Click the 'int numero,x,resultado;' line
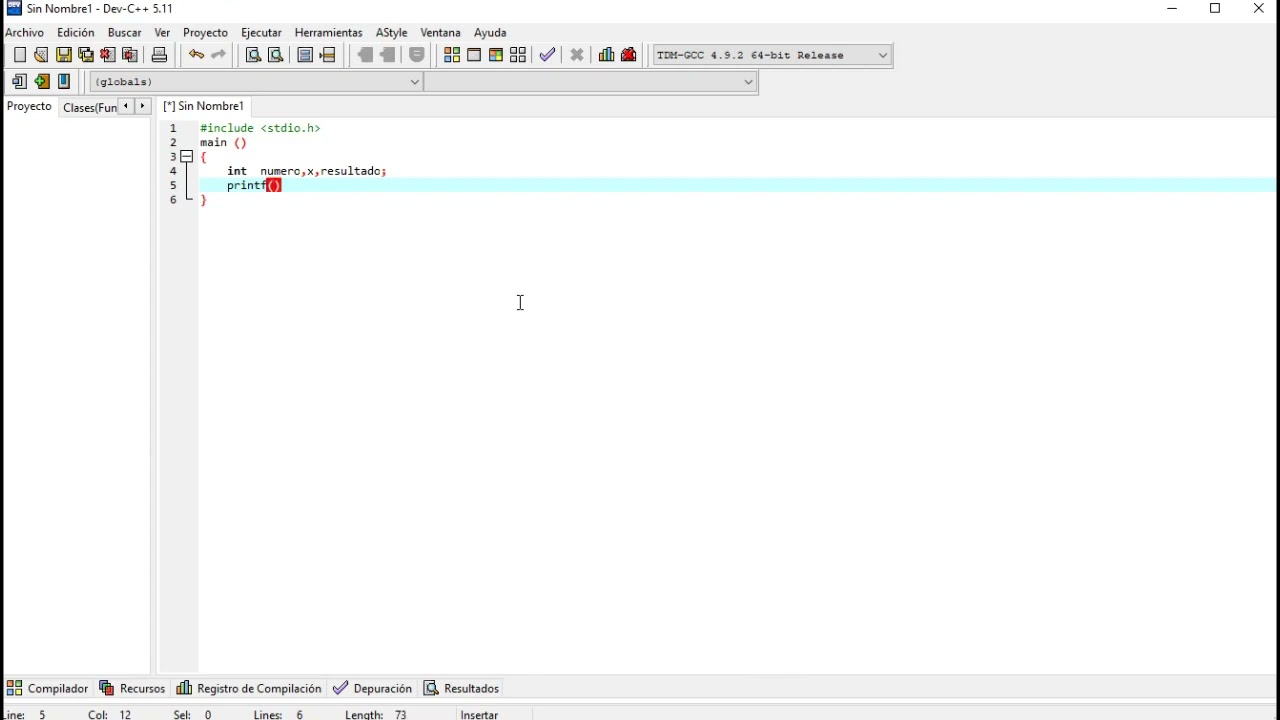This screenshot has height=720, width=1280. pyautogui.click(x=306, y=171)
